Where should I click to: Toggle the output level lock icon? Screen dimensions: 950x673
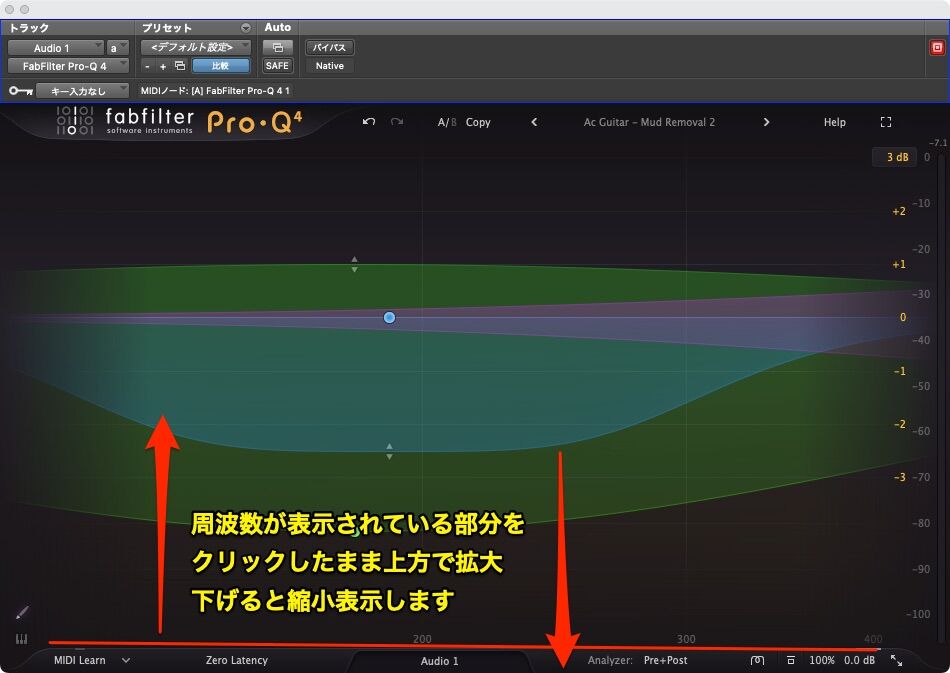(x=791, y=660)
